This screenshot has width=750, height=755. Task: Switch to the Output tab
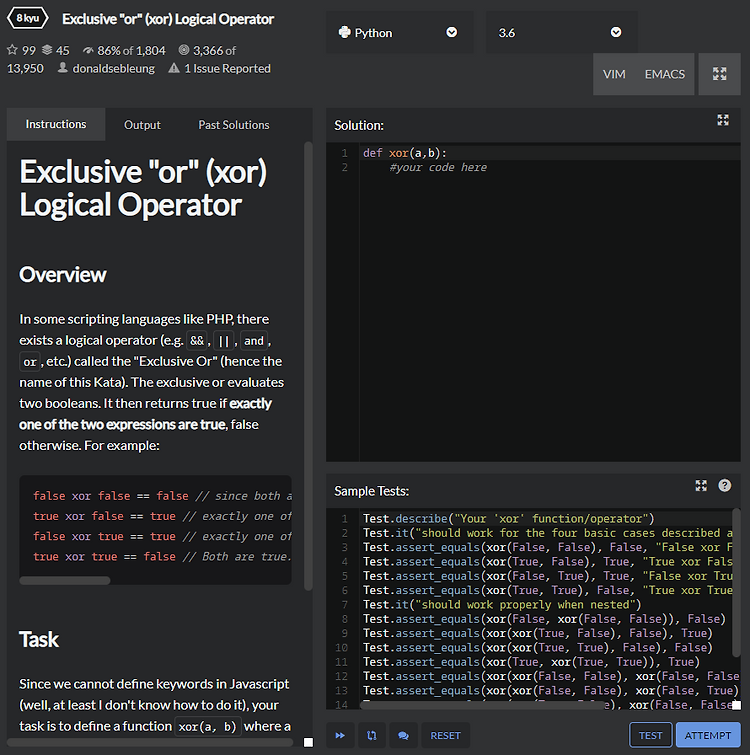(142, 125)
